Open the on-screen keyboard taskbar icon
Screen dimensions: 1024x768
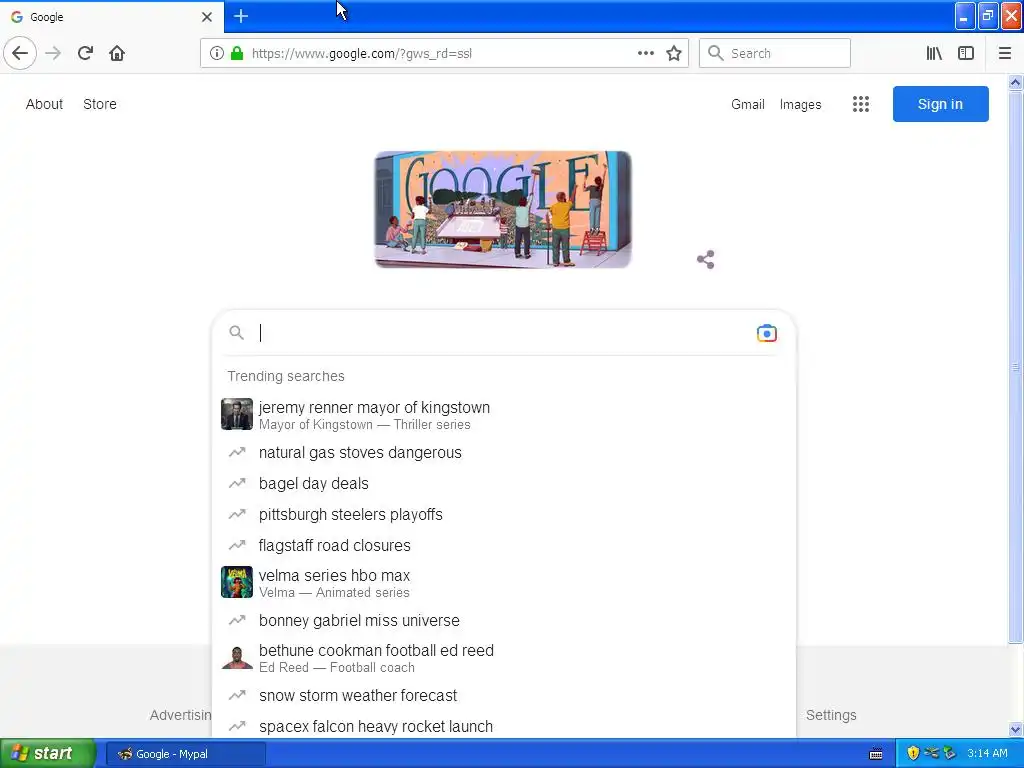tap(876, 754)
